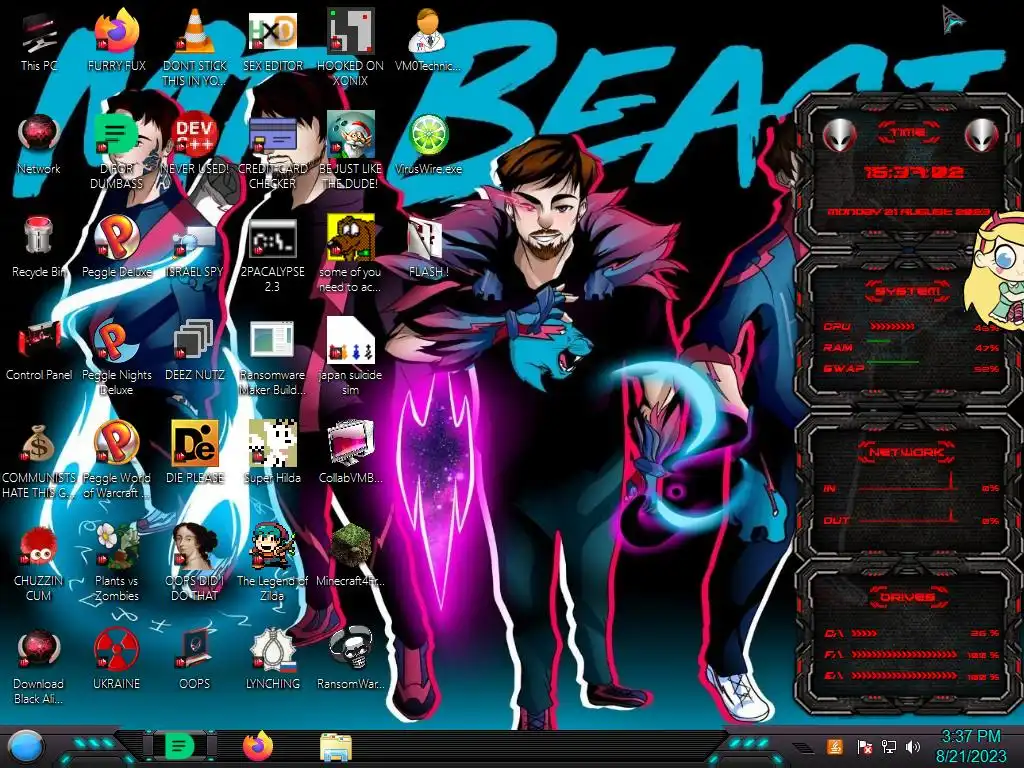Open the Network desktop icon

tap(39, 145)
